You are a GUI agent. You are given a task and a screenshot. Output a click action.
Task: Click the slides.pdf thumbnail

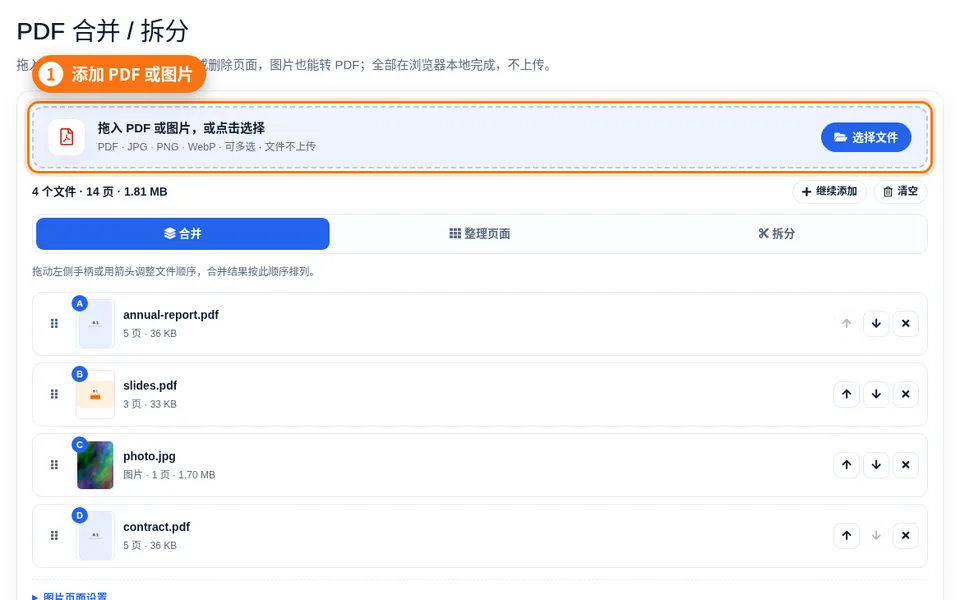coord(96,394)
